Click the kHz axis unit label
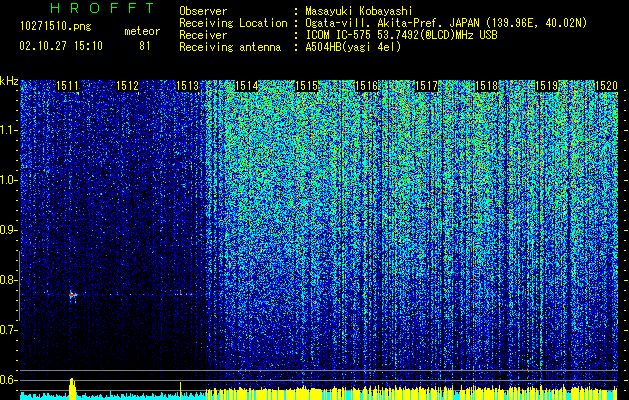Viewport: 629px width, 400px height. pyautogui.click(x=9, y=81)
